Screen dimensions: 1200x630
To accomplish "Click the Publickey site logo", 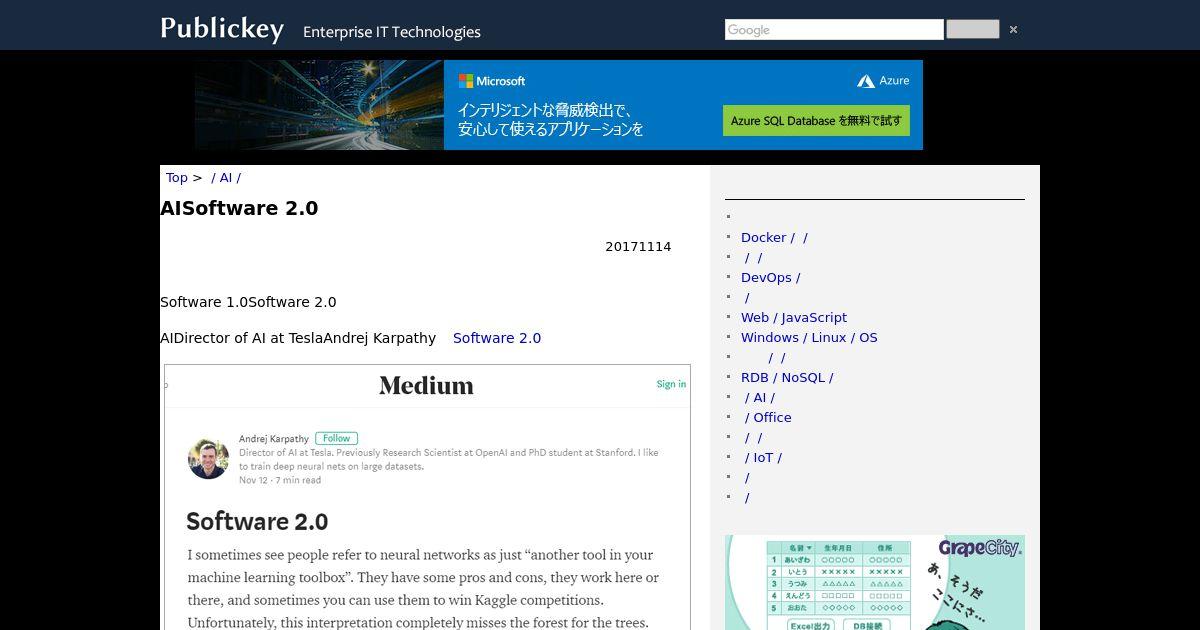I will [x=222, y=28].
